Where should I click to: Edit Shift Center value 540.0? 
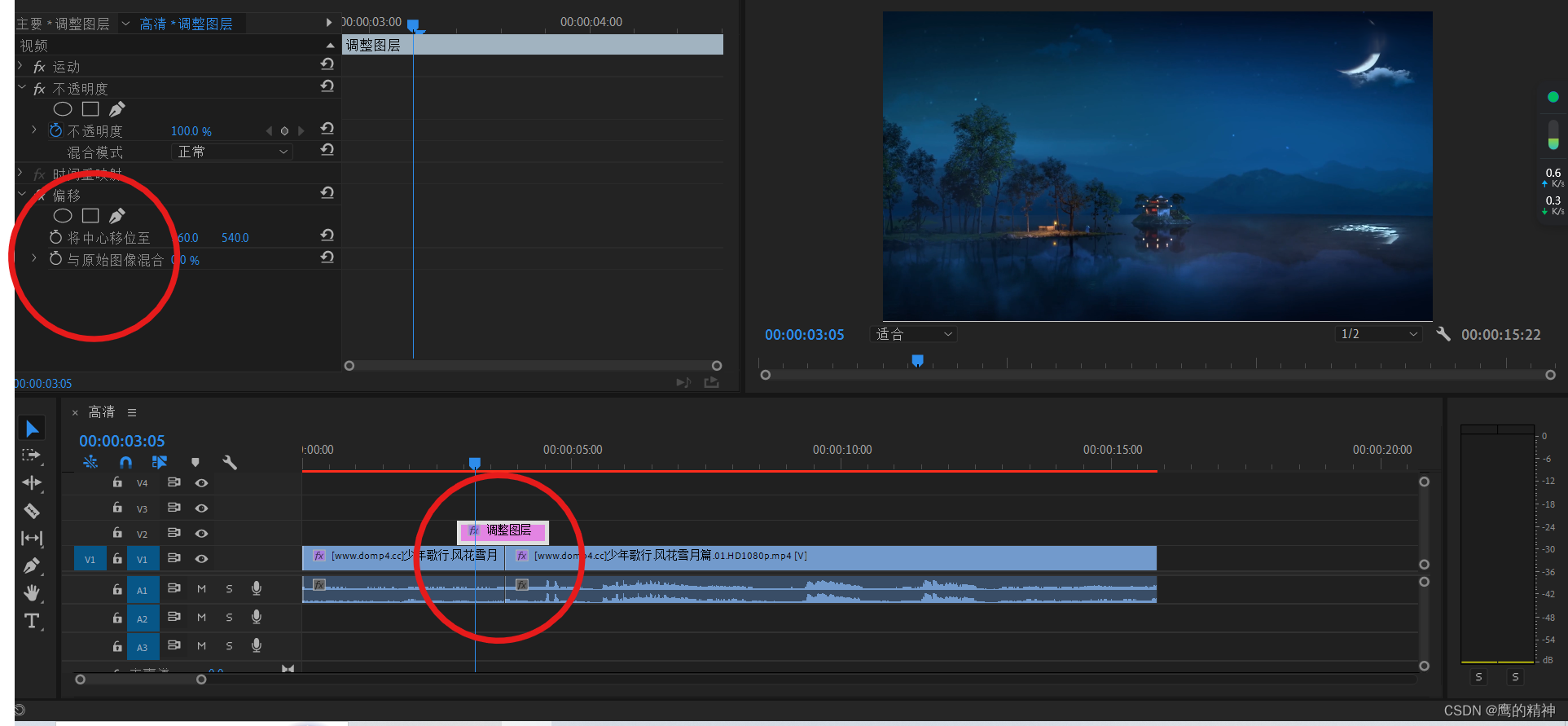[x=235, y=238]
